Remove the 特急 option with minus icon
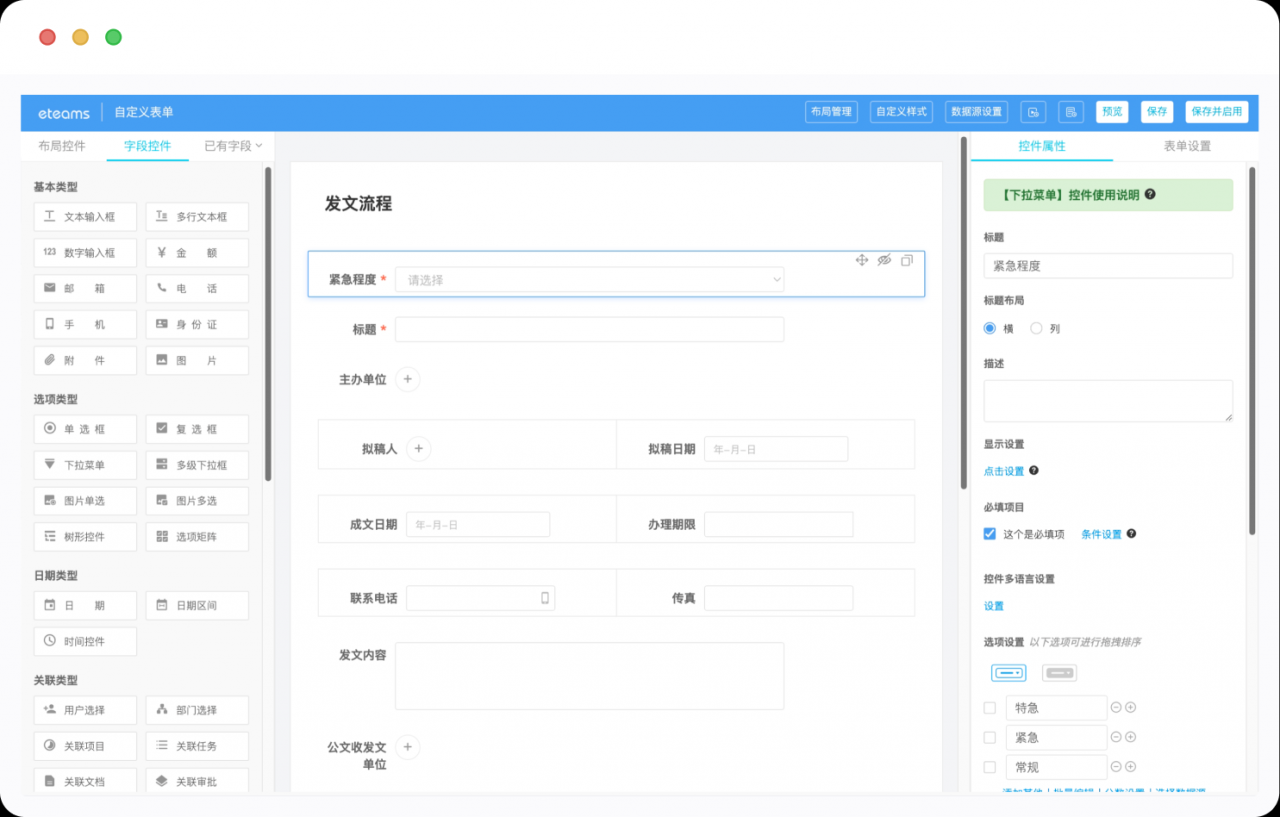 (x=1116, y=708)
